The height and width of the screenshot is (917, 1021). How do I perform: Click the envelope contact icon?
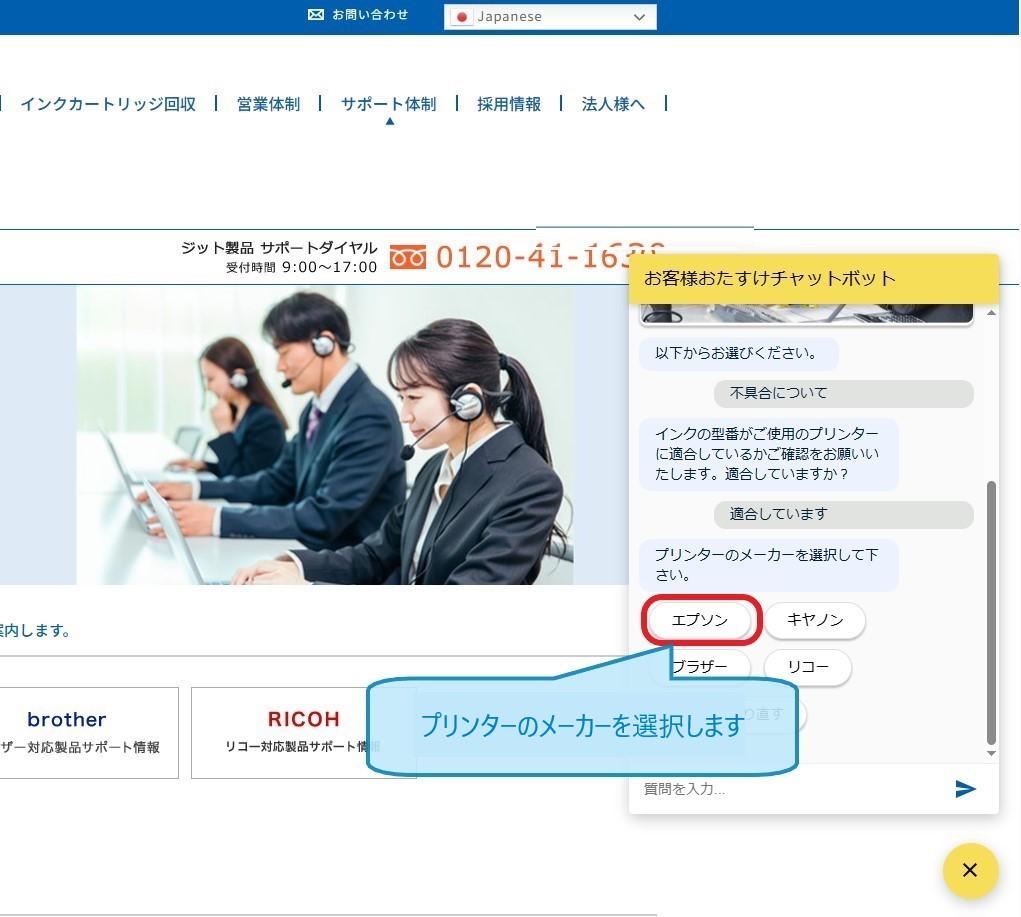(x=316, y=15)
